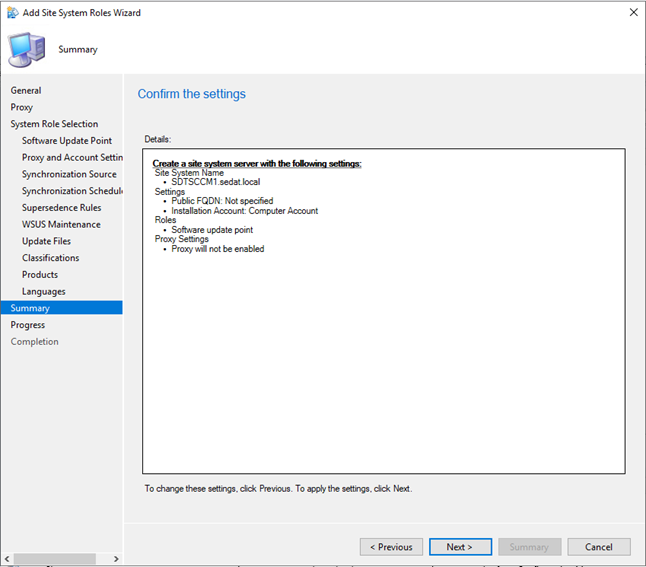Select the Progress step
Screen dimensions: 646x567
coord(28,325)
